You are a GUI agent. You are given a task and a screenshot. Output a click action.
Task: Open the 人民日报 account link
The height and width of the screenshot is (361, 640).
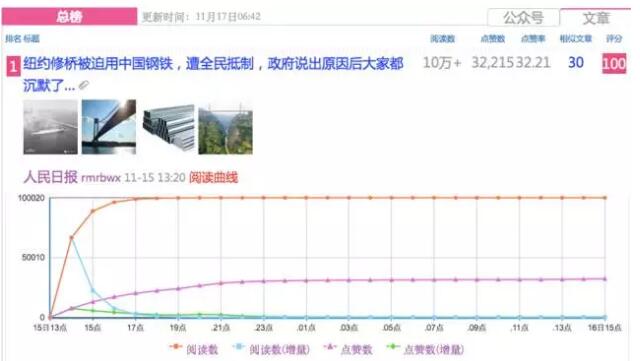(50, 177)
